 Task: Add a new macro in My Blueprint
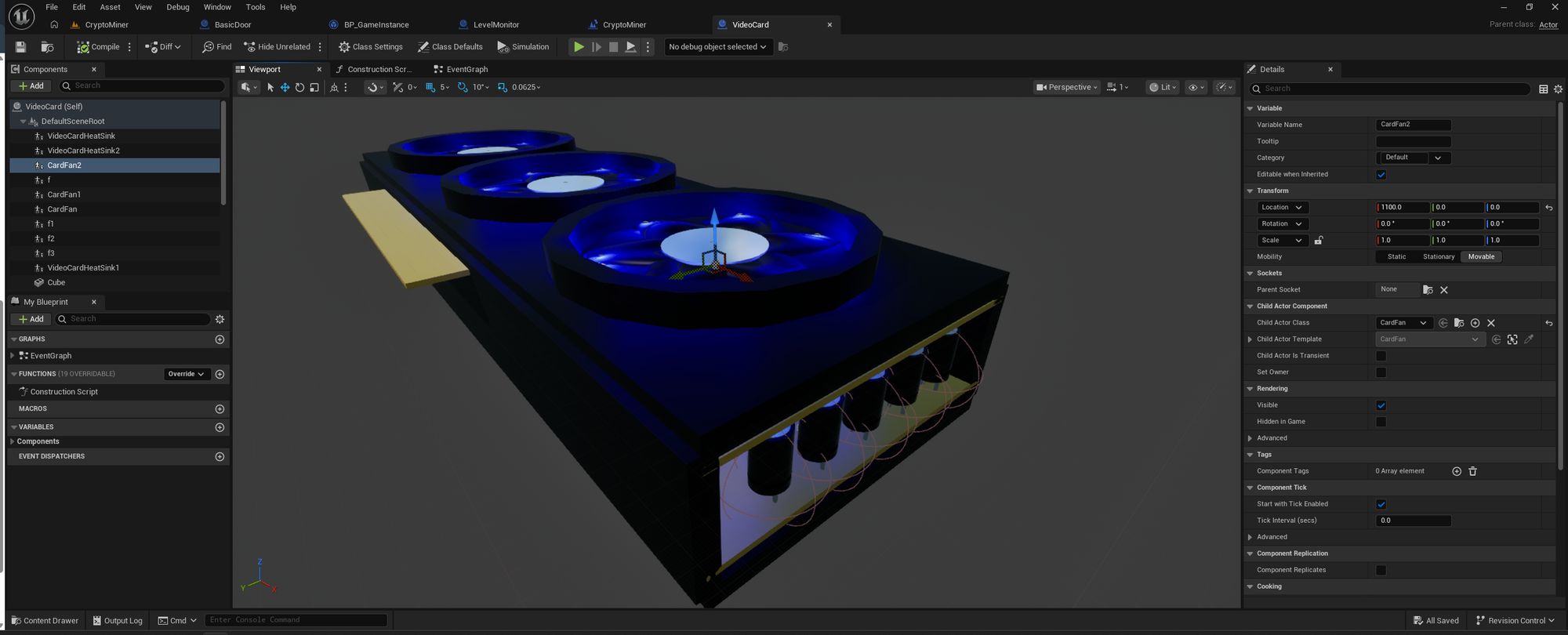click(220, 409)
